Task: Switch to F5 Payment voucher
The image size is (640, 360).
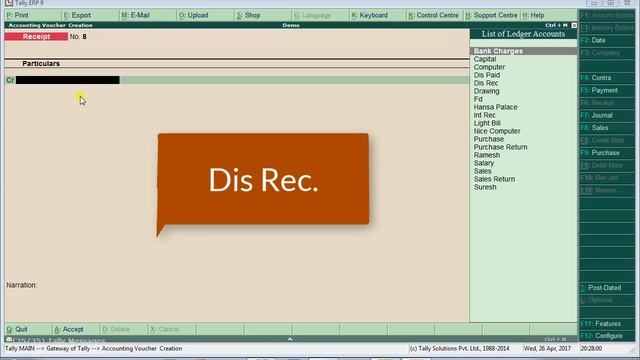Action: pos(607,90)
